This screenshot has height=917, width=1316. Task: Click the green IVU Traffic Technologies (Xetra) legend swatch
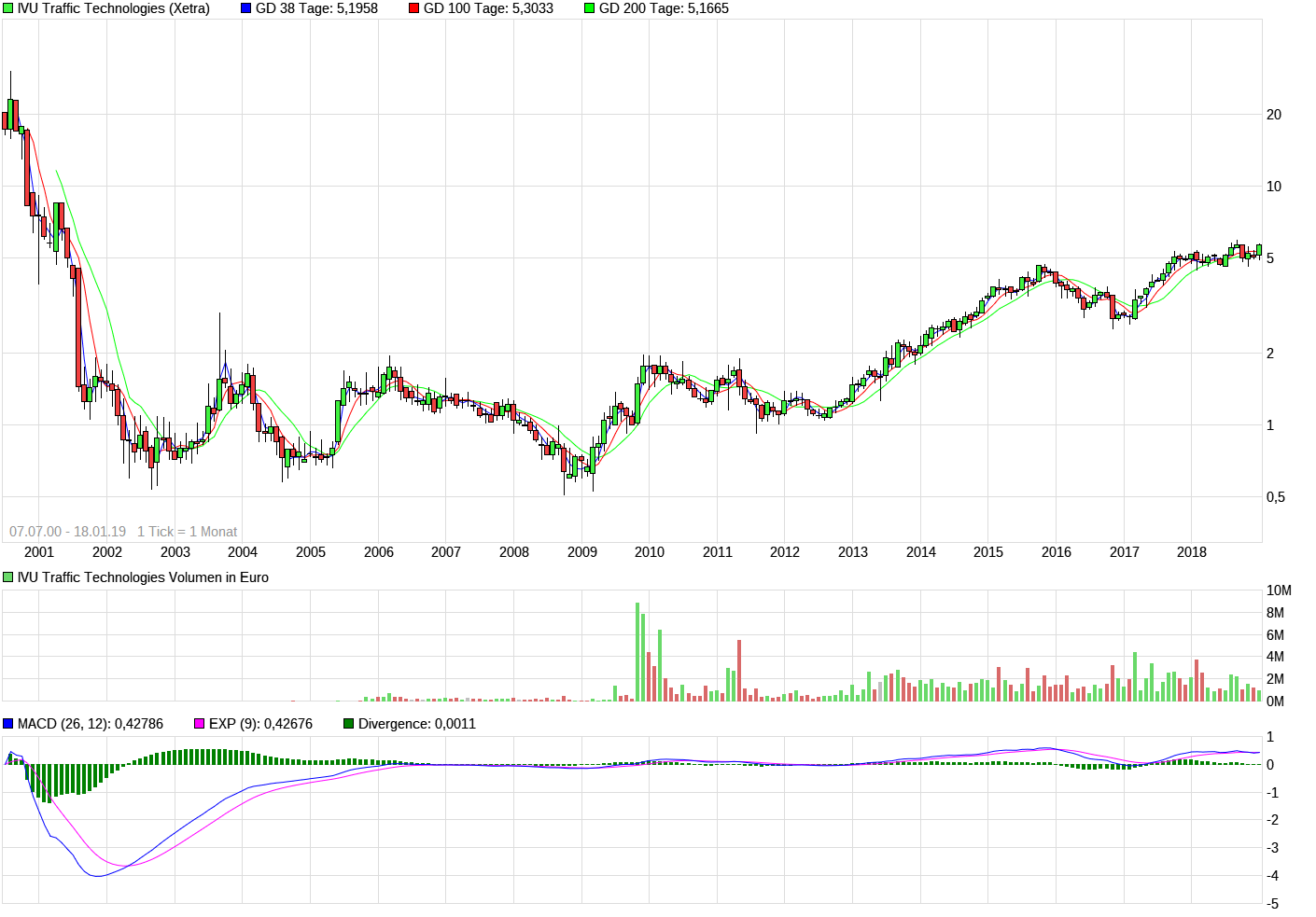(8, 8)
